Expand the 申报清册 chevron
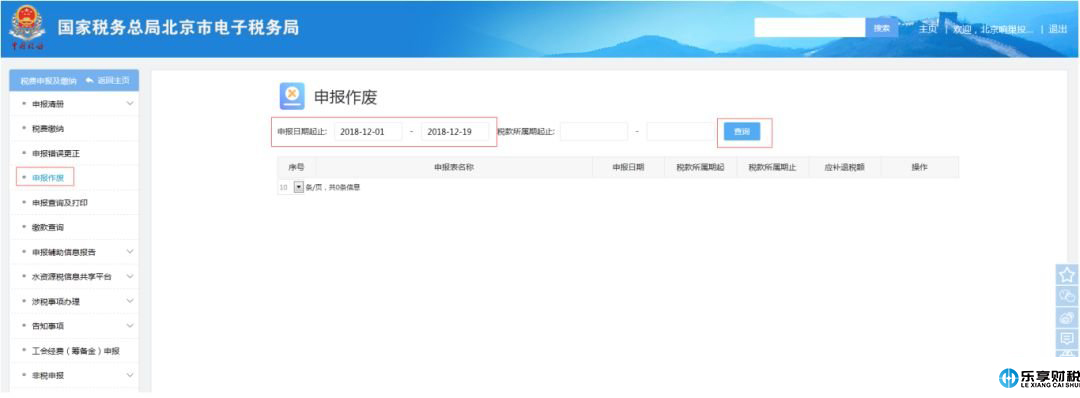 [x=129, y=104]
